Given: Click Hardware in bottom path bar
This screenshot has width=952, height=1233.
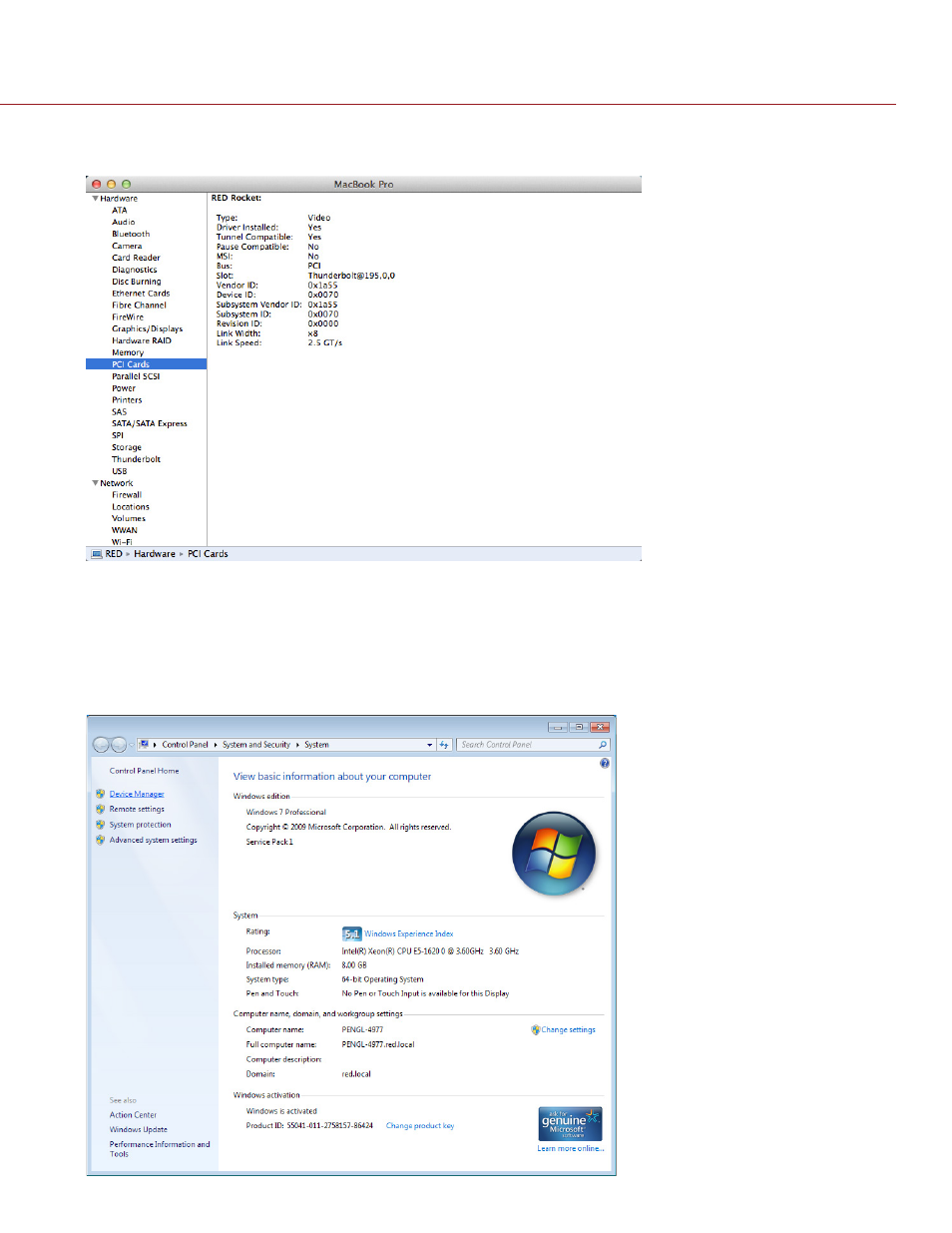Looking at the screenshot, I should point(155,554).
